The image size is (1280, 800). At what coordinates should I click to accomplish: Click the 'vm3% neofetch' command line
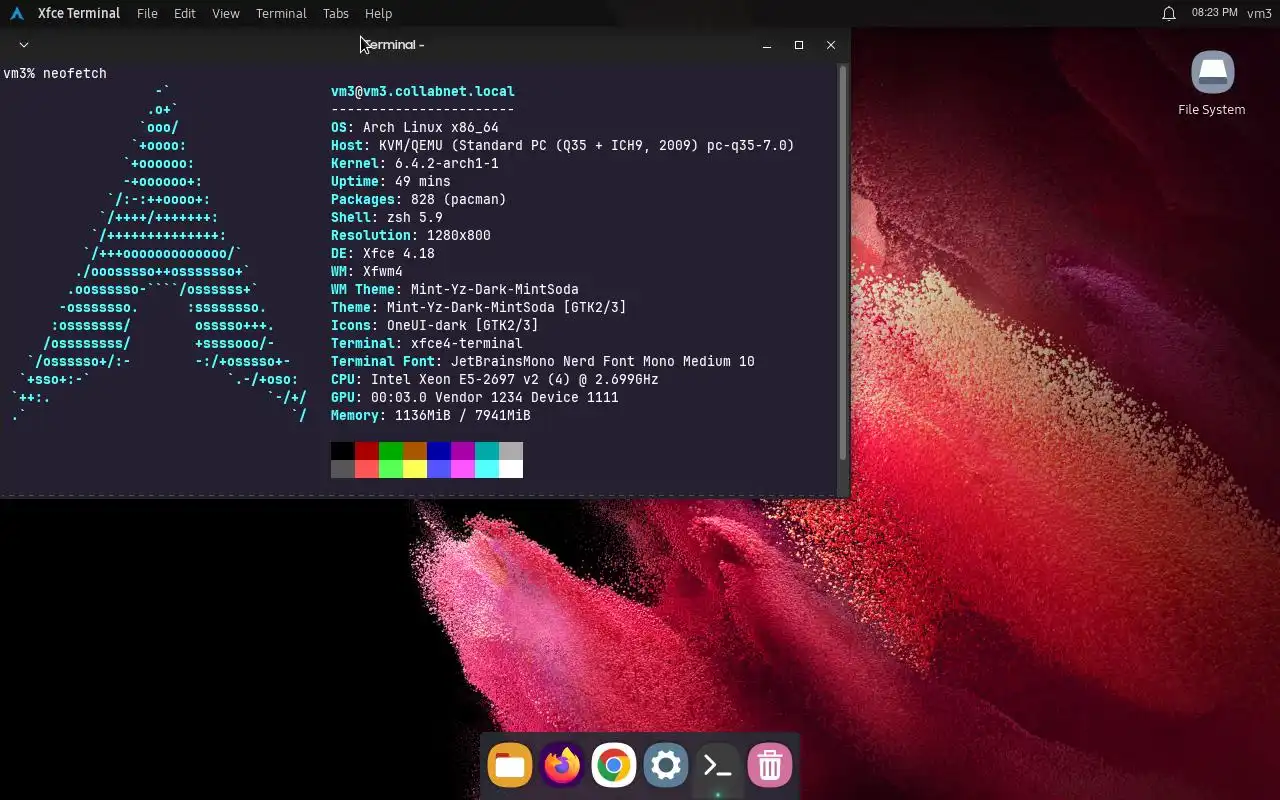tap(55, 73)
